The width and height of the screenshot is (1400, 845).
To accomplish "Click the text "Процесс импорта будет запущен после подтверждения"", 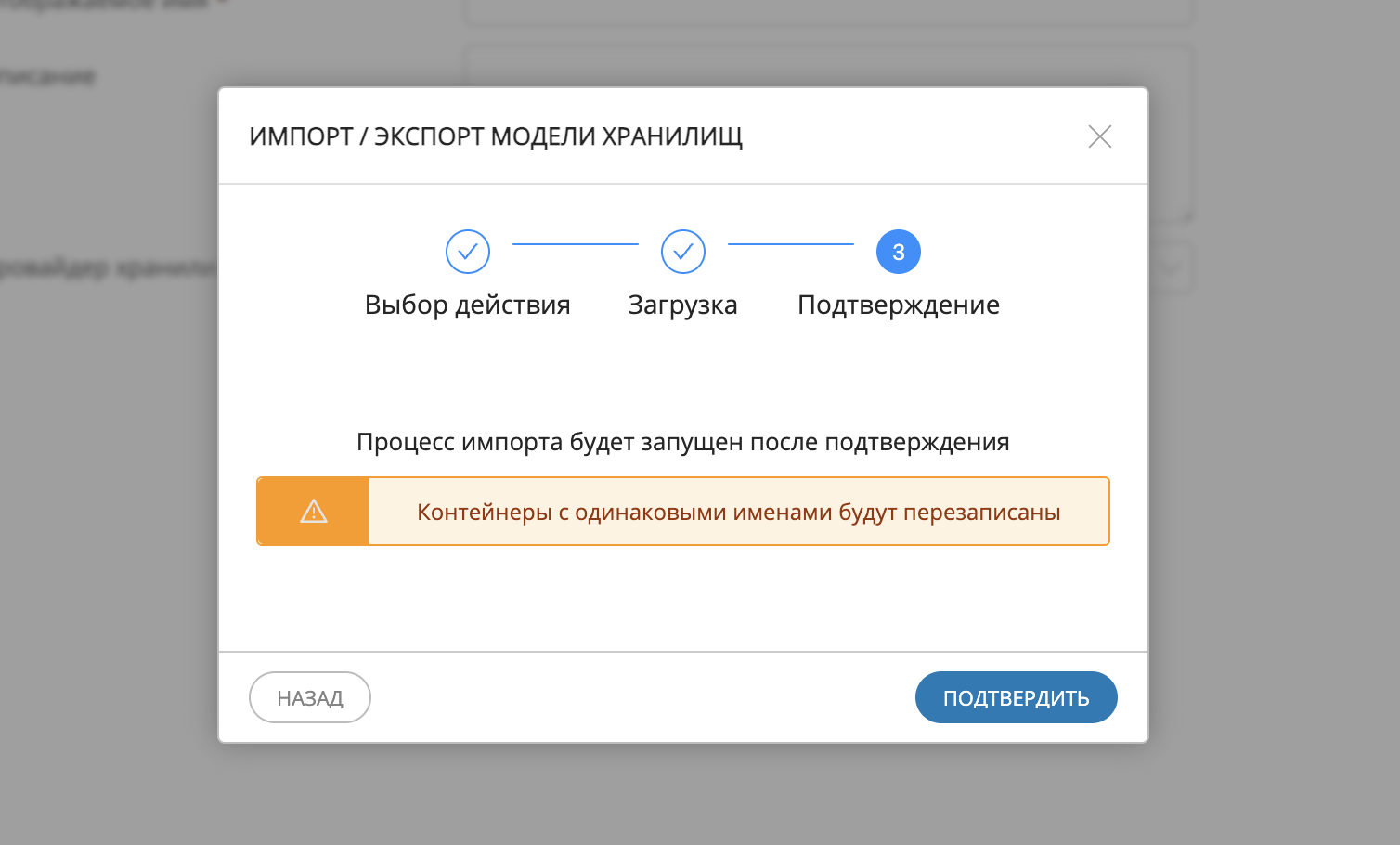I will [682, 441].
